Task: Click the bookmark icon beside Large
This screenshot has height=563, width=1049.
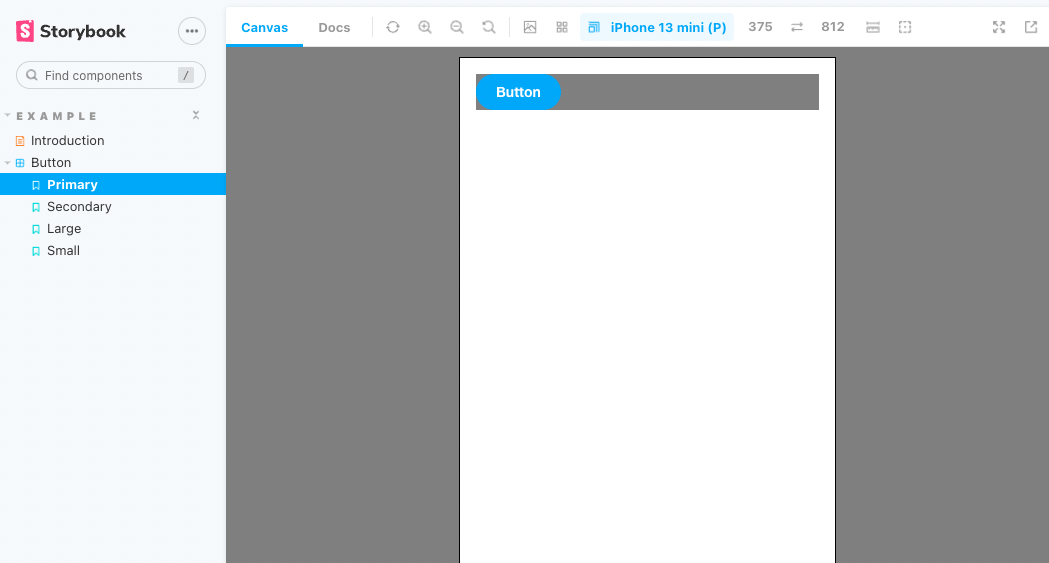Action: [x=36, y=229]
